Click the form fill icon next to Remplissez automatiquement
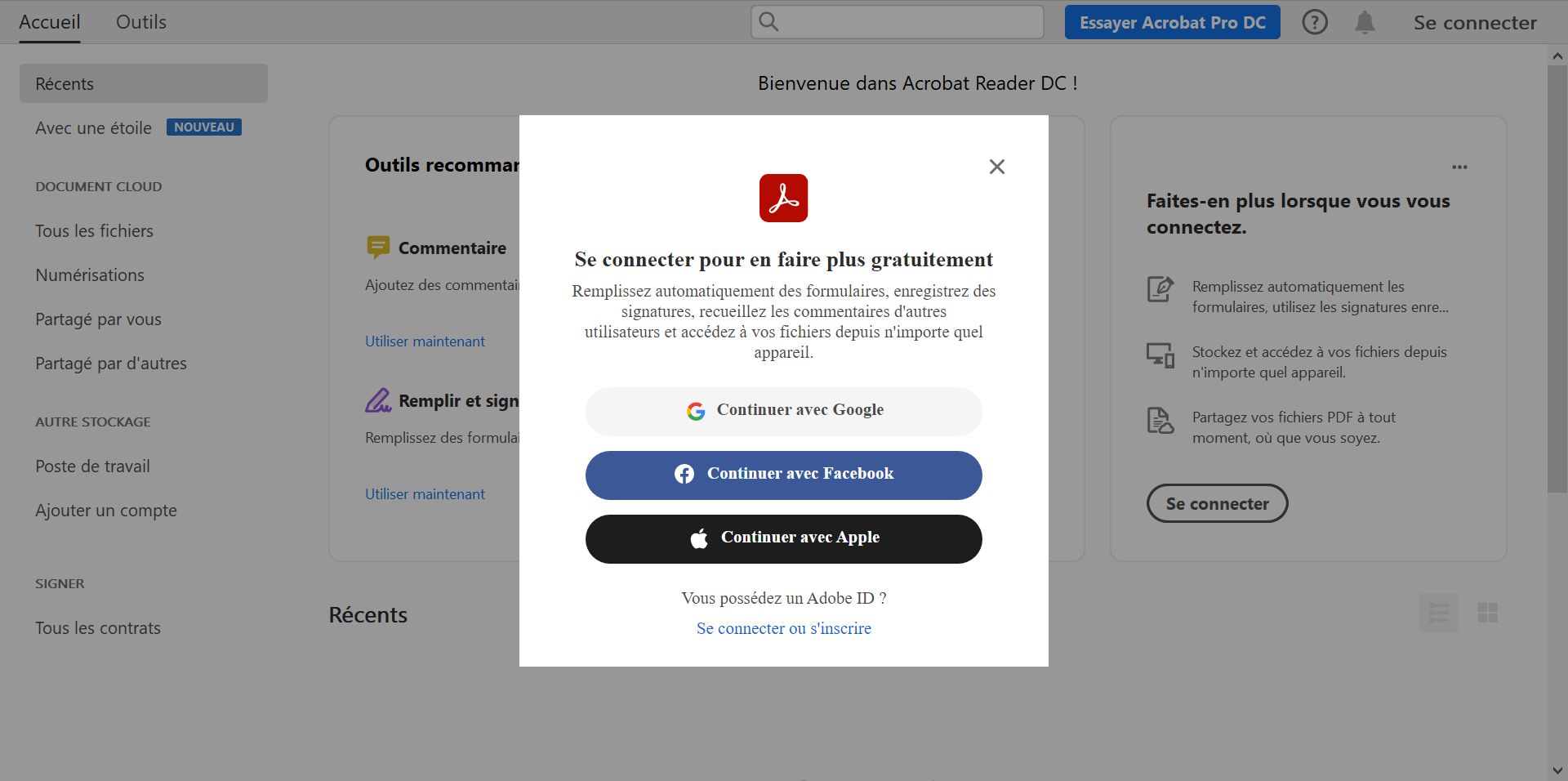 pyautogui.click(x=1160, y=288)
